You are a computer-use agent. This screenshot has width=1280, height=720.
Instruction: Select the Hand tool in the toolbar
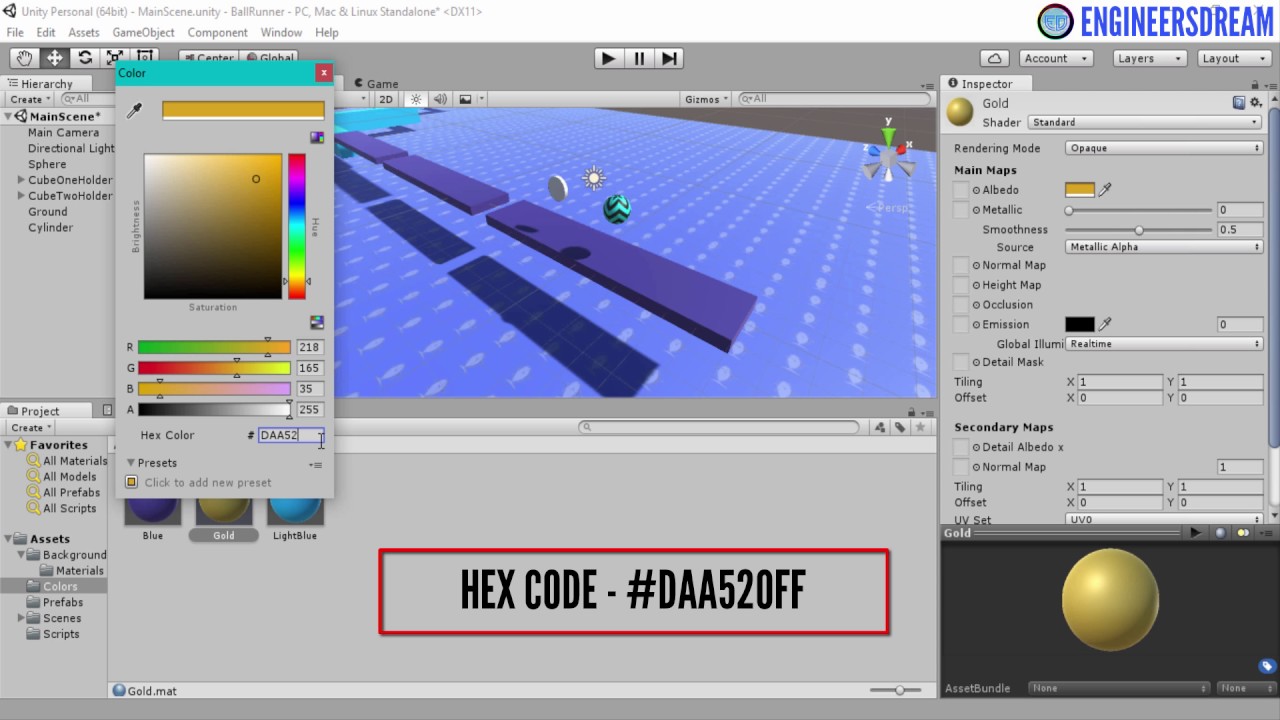[24, 58]
